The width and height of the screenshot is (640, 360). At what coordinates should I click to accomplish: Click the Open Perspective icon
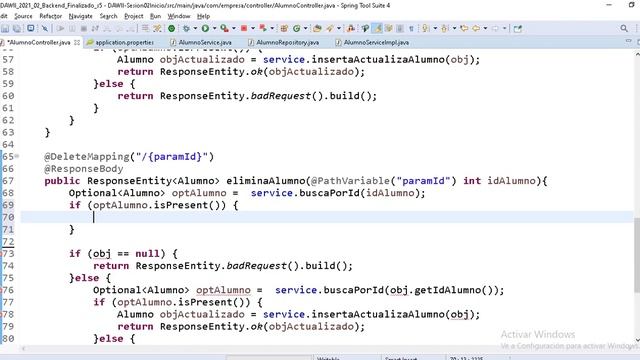(518, 29)
